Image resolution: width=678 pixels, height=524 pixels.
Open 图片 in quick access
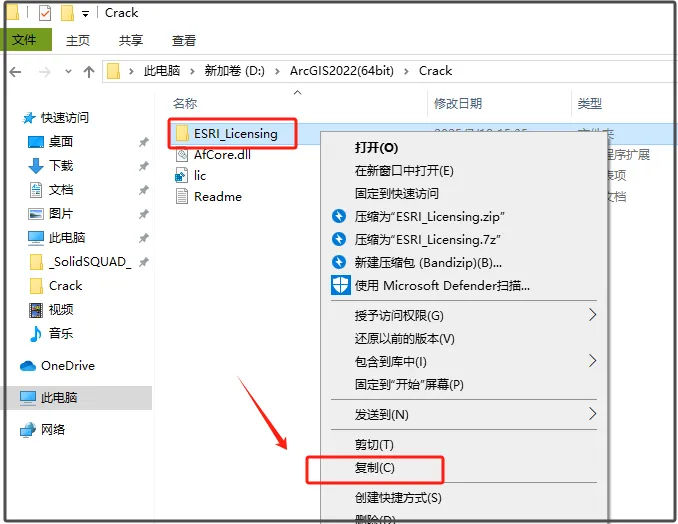click(61, 214)
